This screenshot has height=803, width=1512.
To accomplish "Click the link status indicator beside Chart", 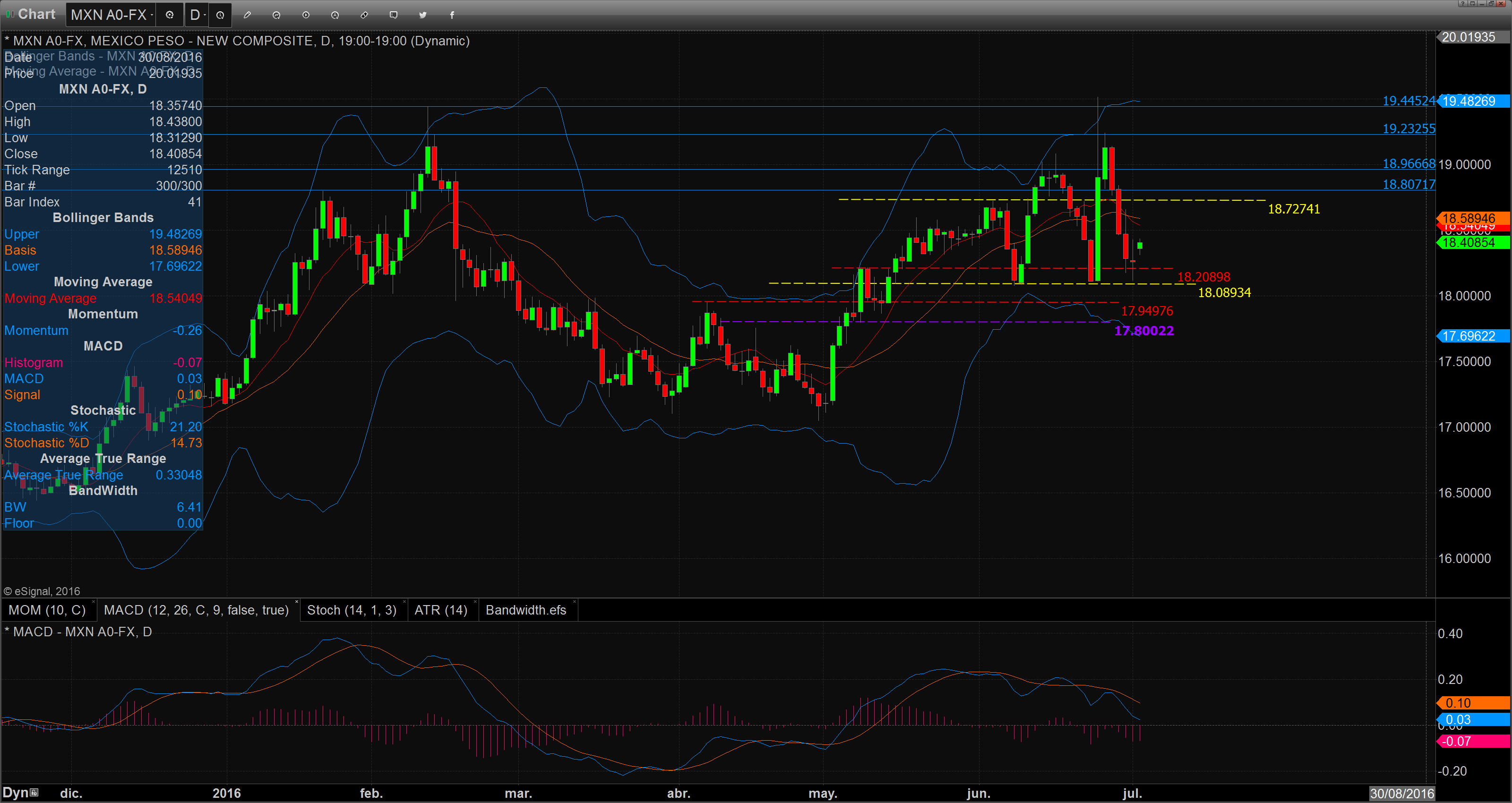I will pos(10,14).
